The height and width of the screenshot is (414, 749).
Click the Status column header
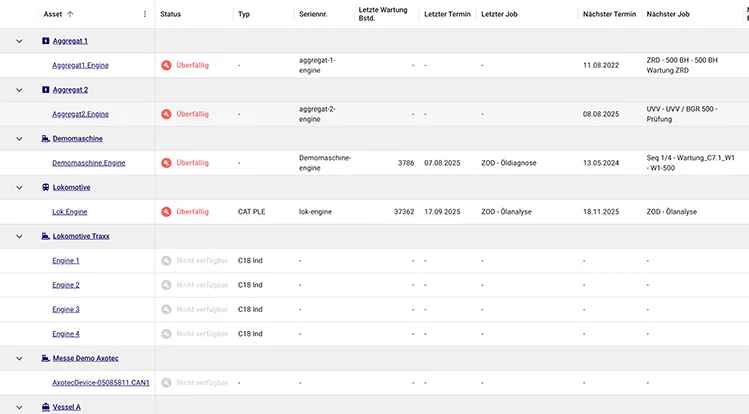coord(171,14)
